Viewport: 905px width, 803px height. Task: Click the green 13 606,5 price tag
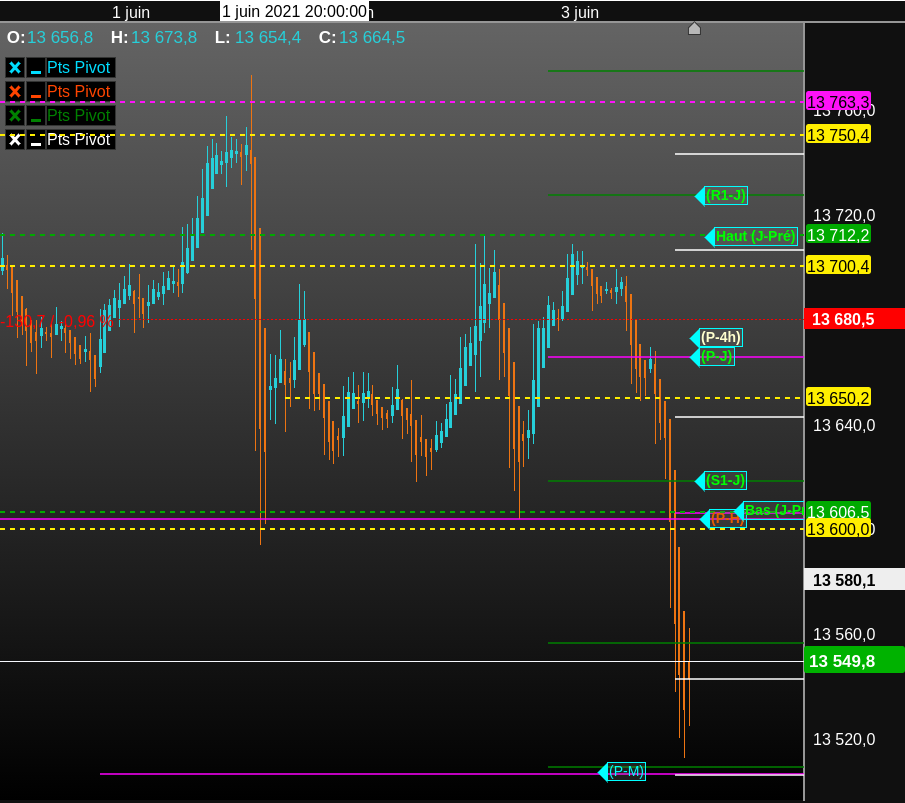[838, 511]
